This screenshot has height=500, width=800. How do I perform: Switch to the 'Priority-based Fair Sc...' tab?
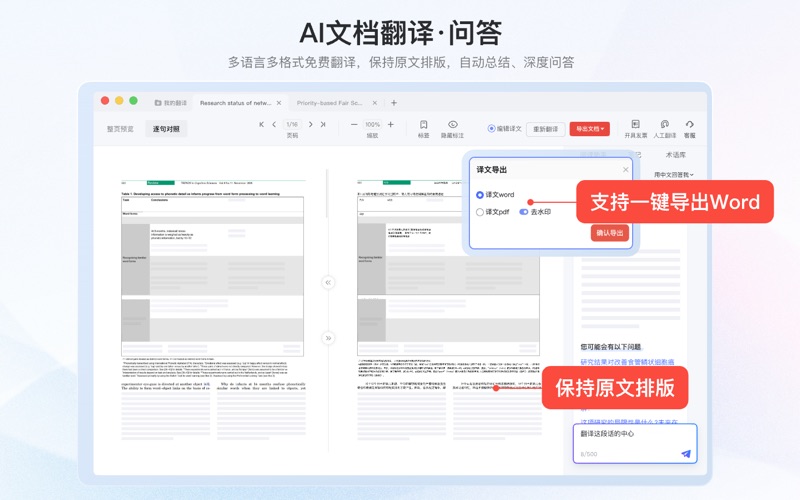click(329, 103)
